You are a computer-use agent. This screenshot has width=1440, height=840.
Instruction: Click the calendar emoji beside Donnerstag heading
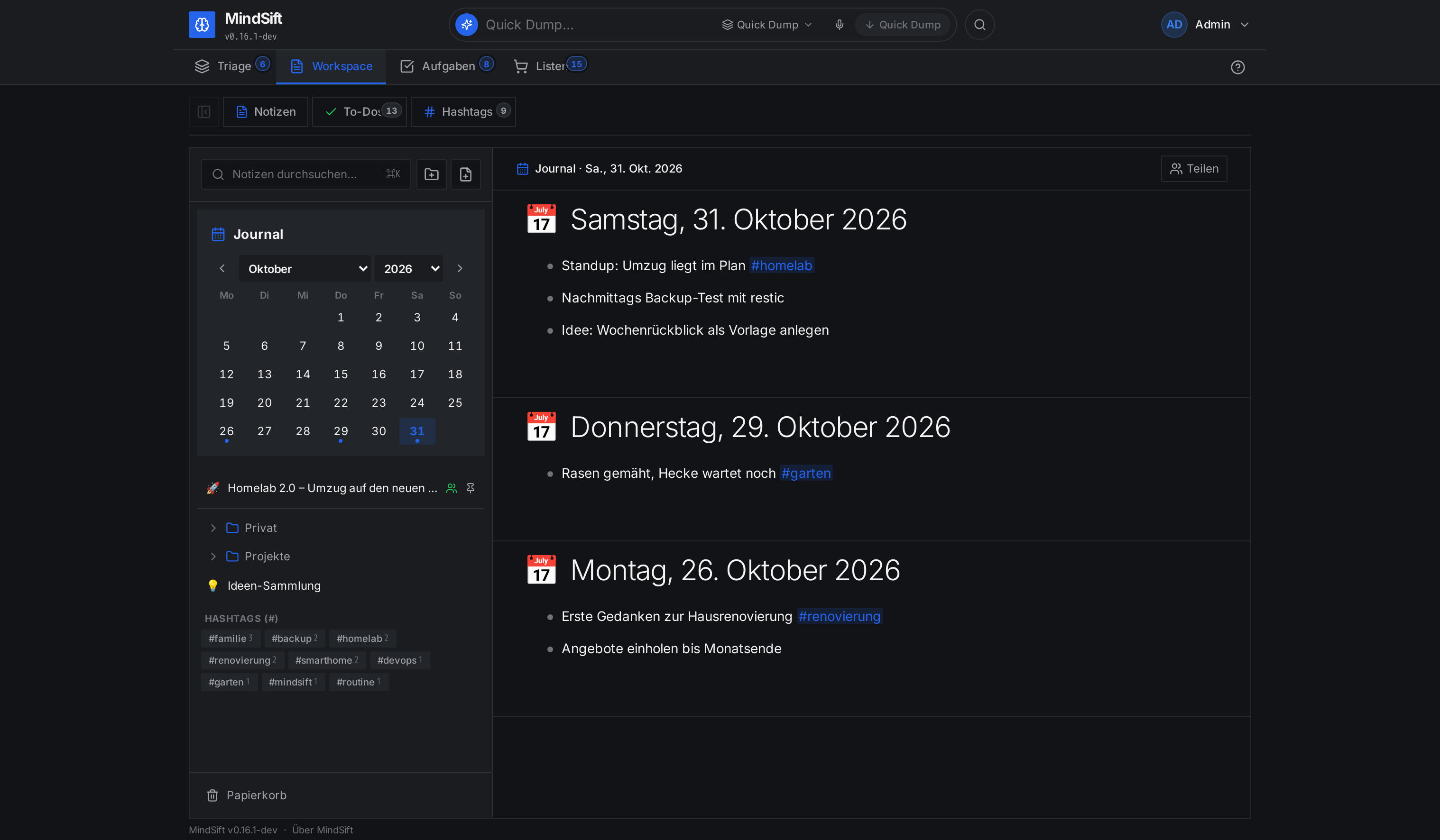[541, 427]
